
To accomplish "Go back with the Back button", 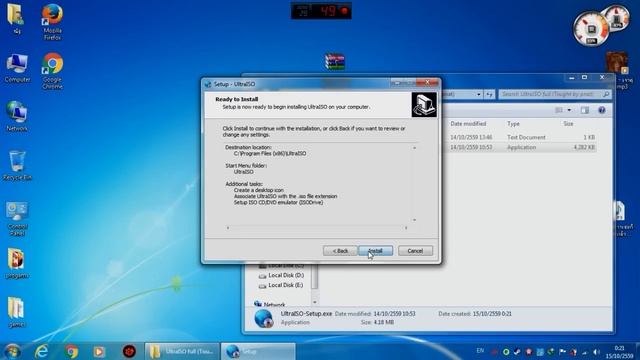I will pyautogui.click(x=340, y=251).
